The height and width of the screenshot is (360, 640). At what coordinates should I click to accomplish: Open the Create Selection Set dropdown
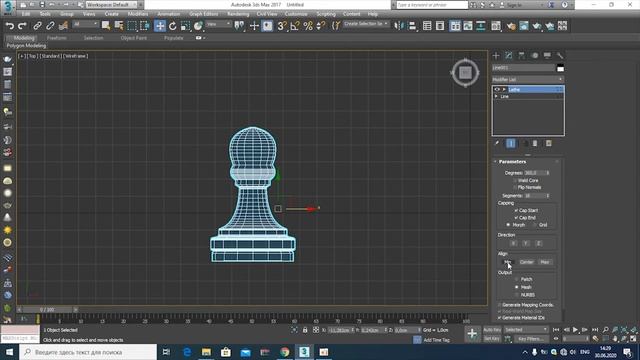pos(366,24)
